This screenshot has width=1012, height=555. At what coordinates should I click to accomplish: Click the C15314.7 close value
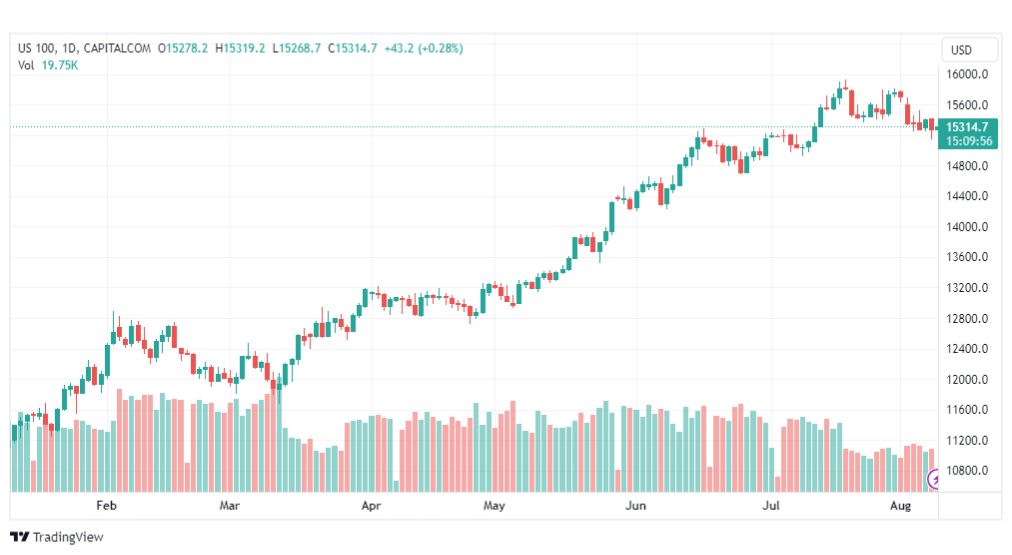352,48
